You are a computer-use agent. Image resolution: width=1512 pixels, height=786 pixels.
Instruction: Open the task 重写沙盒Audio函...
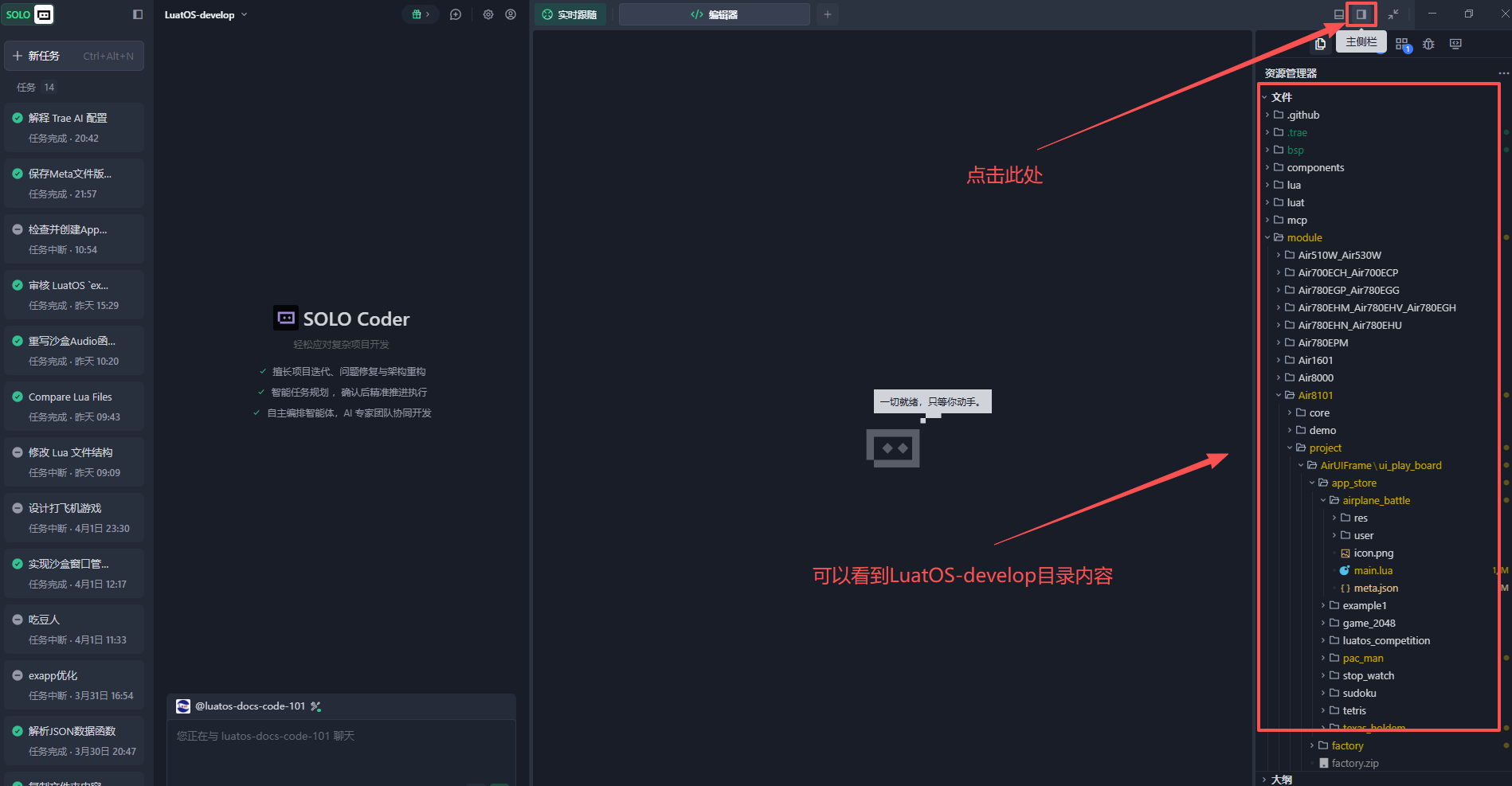[x=74, y=350]
